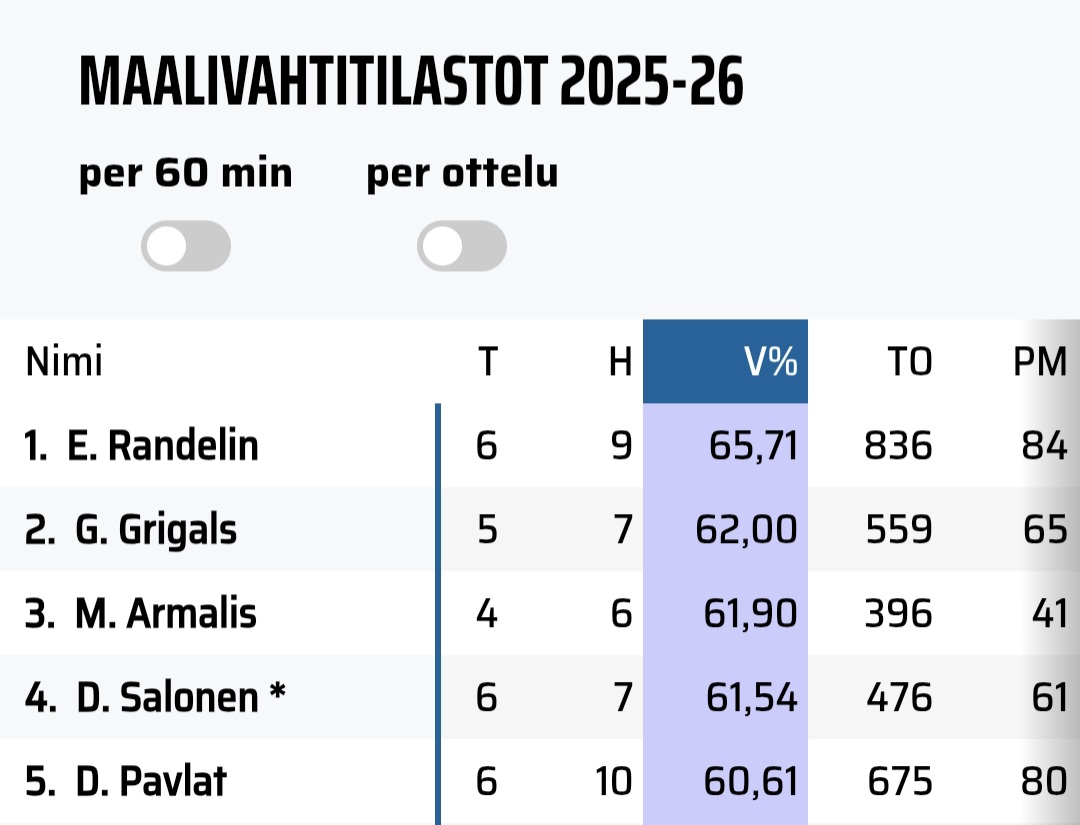Open E. Randelin player profile
This screenshot has height=825, width=1080.
pos(162,445)
